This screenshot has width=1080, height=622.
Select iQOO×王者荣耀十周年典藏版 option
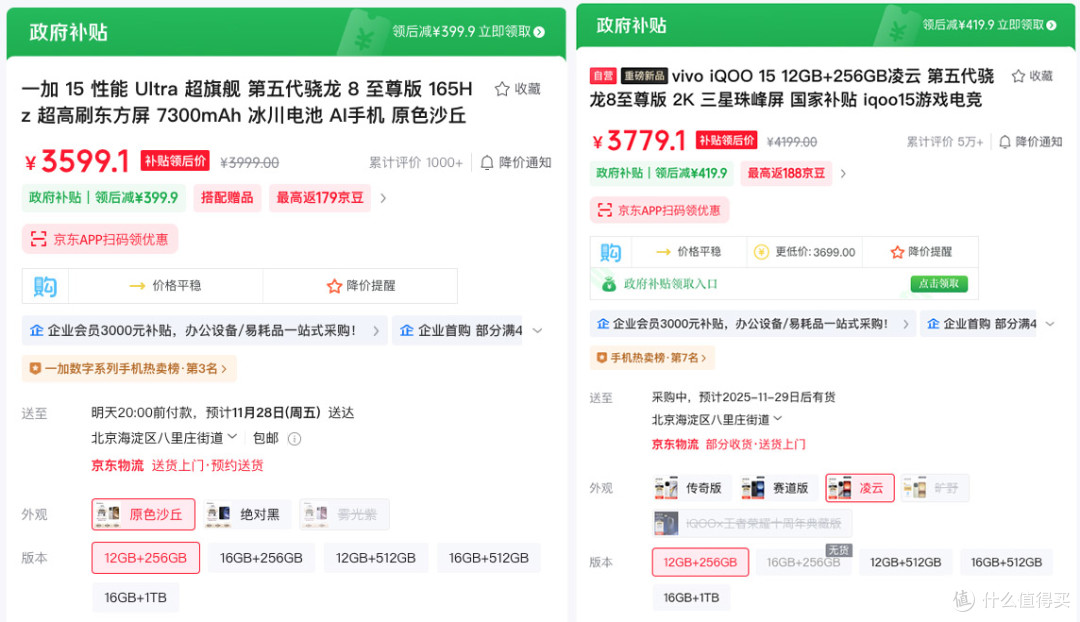[752, 523]
